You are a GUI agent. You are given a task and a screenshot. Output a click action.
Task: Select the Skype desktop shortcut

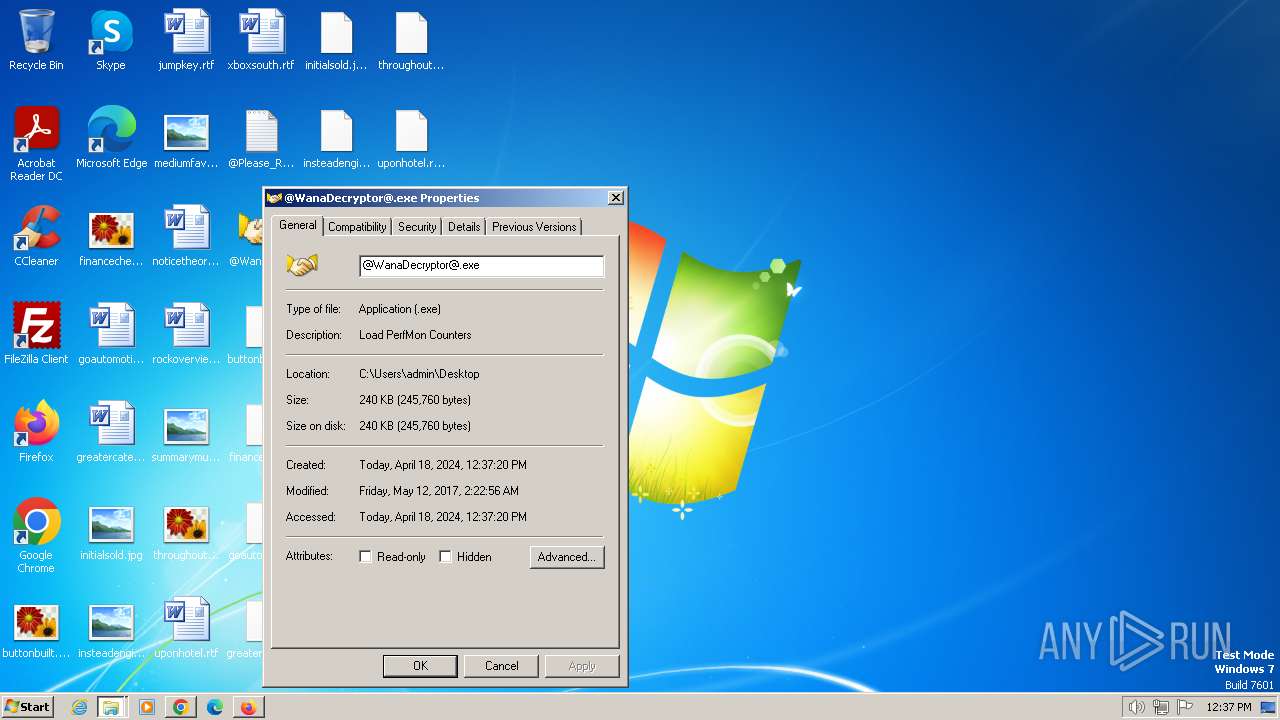coord(111,40)
